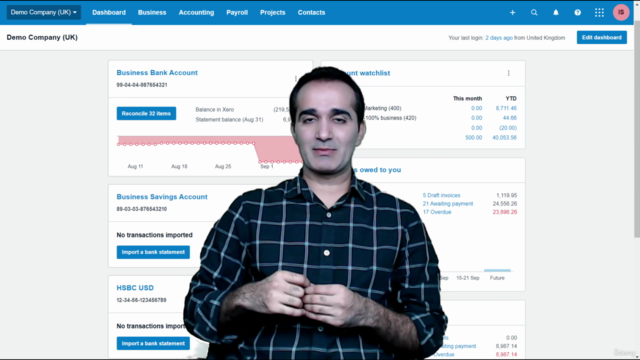
Task: Open the 21 Awaiting payment link
Action: tap(448, 204)
